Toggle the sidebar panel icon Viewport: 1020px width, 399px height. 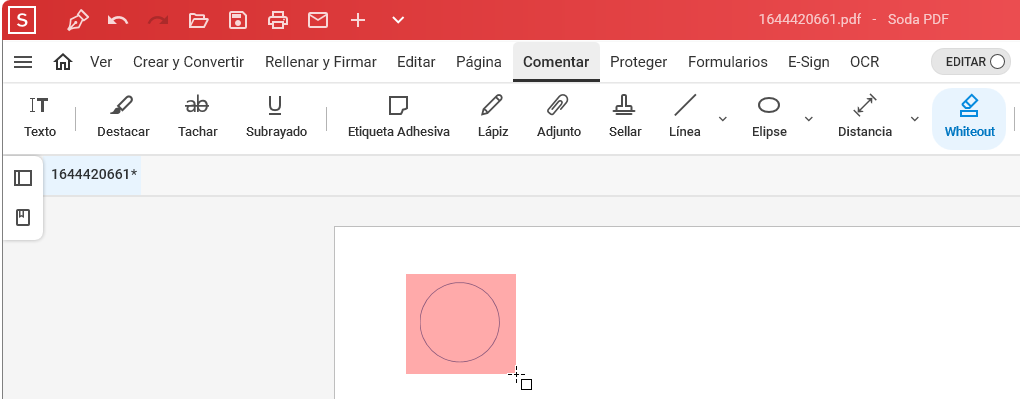23,178
